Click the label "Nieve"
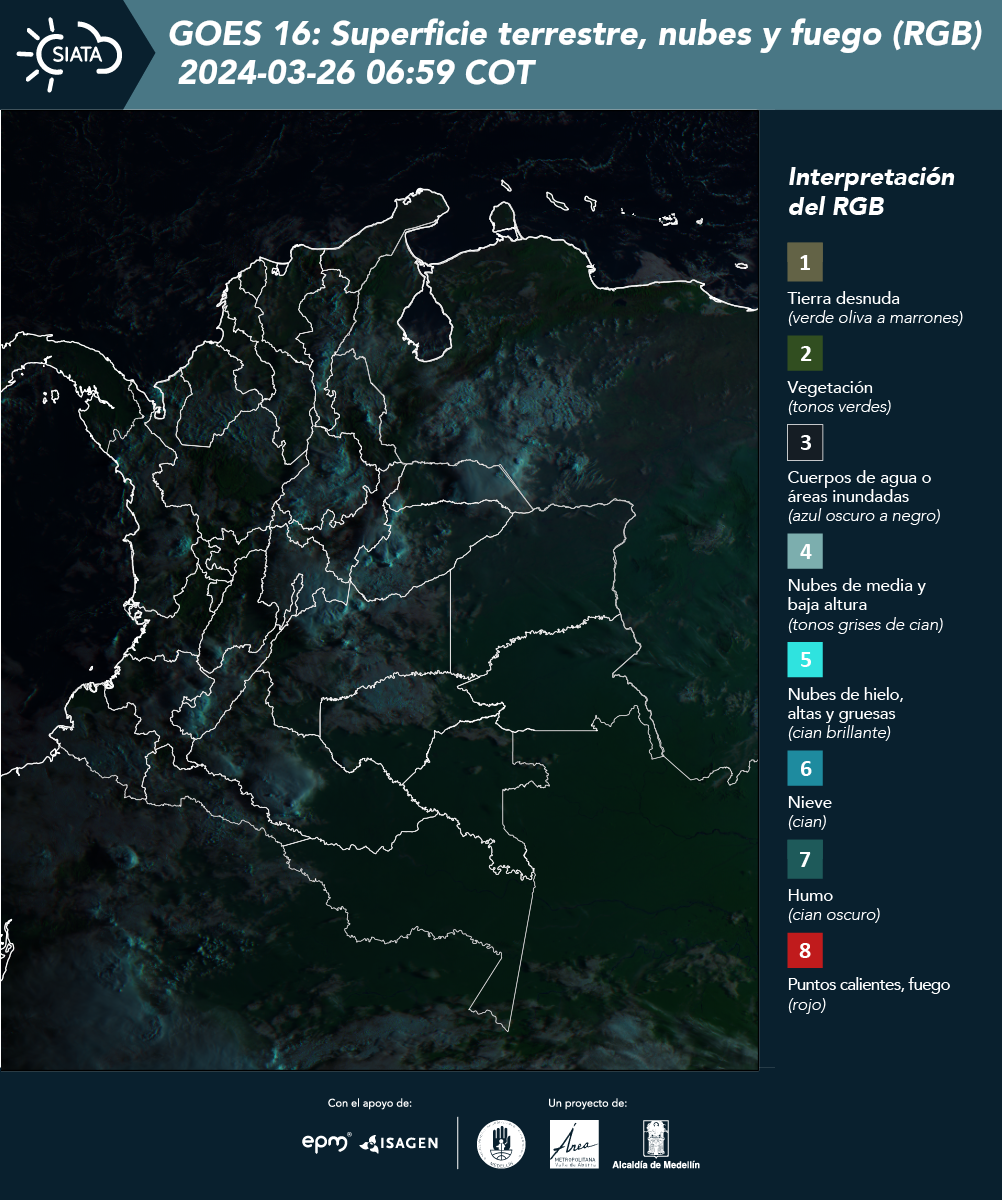Image resolution: width=1002 pixels, height=1200 pixels. coord(810,802)
